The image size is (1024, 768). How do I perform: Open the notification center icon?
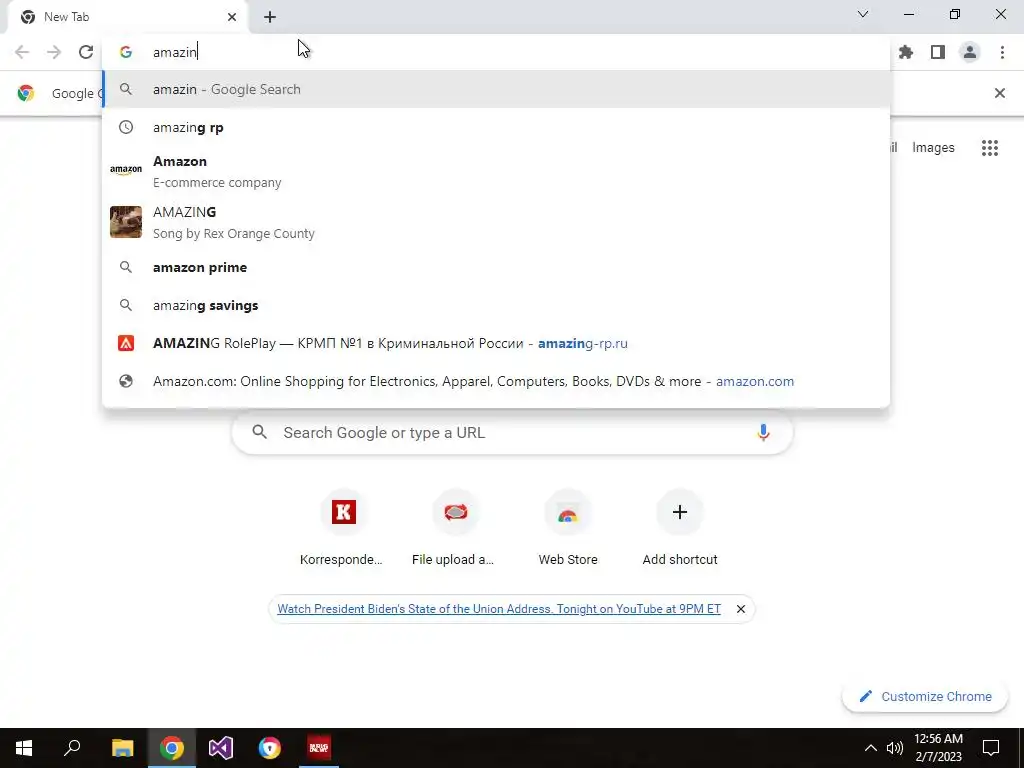coord(991,748)
